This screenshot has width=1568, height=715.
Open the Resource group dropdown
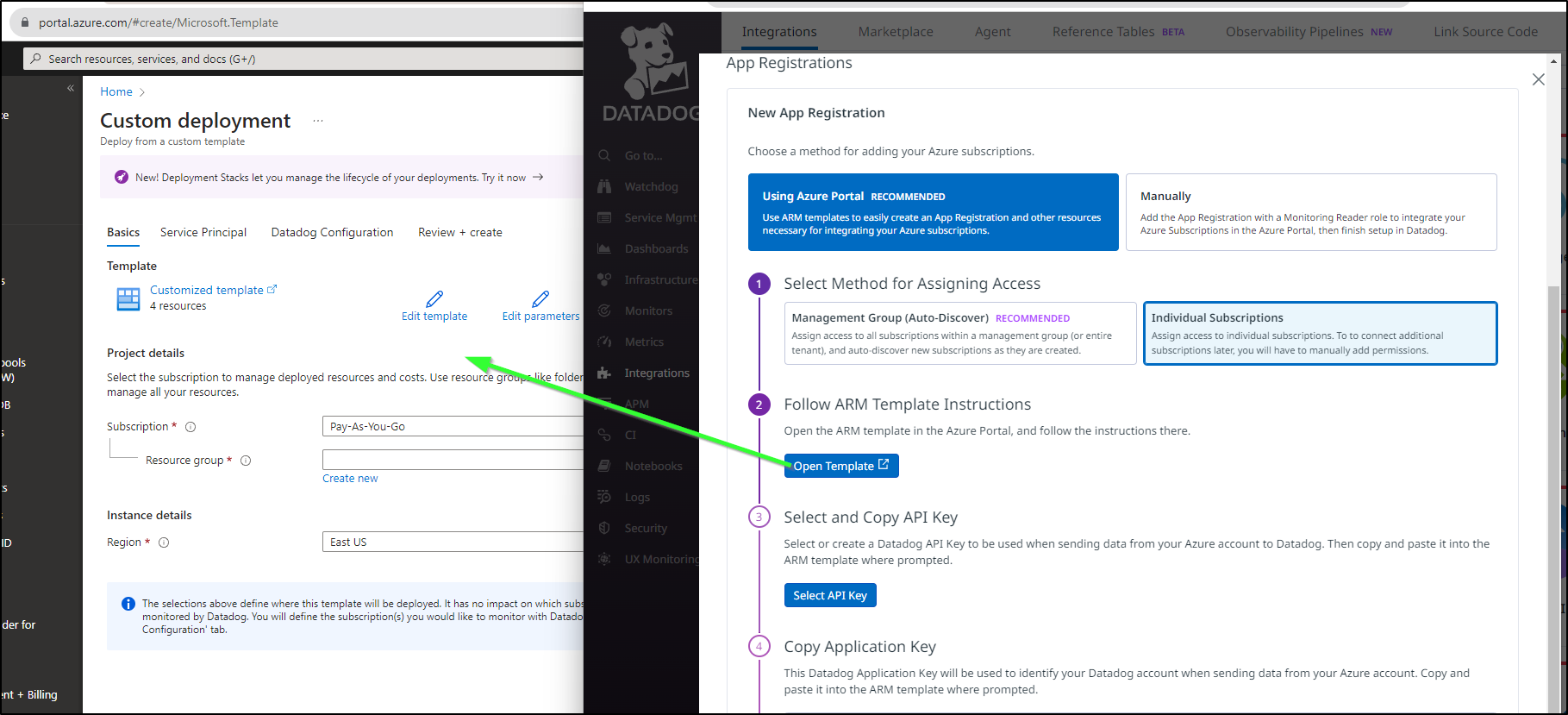pyautogui.click(x=453, y=460)
